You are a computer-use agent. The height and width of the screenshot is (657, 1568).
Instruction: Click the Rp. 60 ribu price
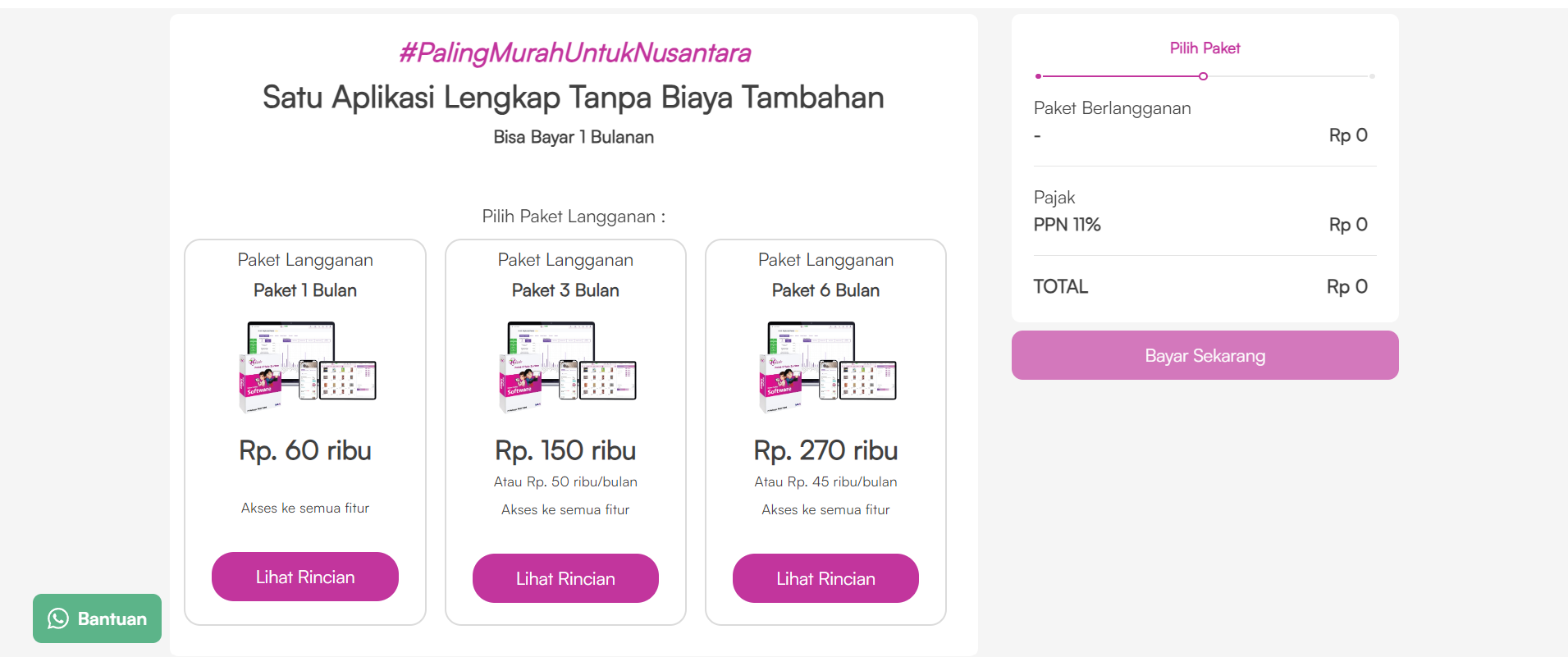tap(305, 450)
